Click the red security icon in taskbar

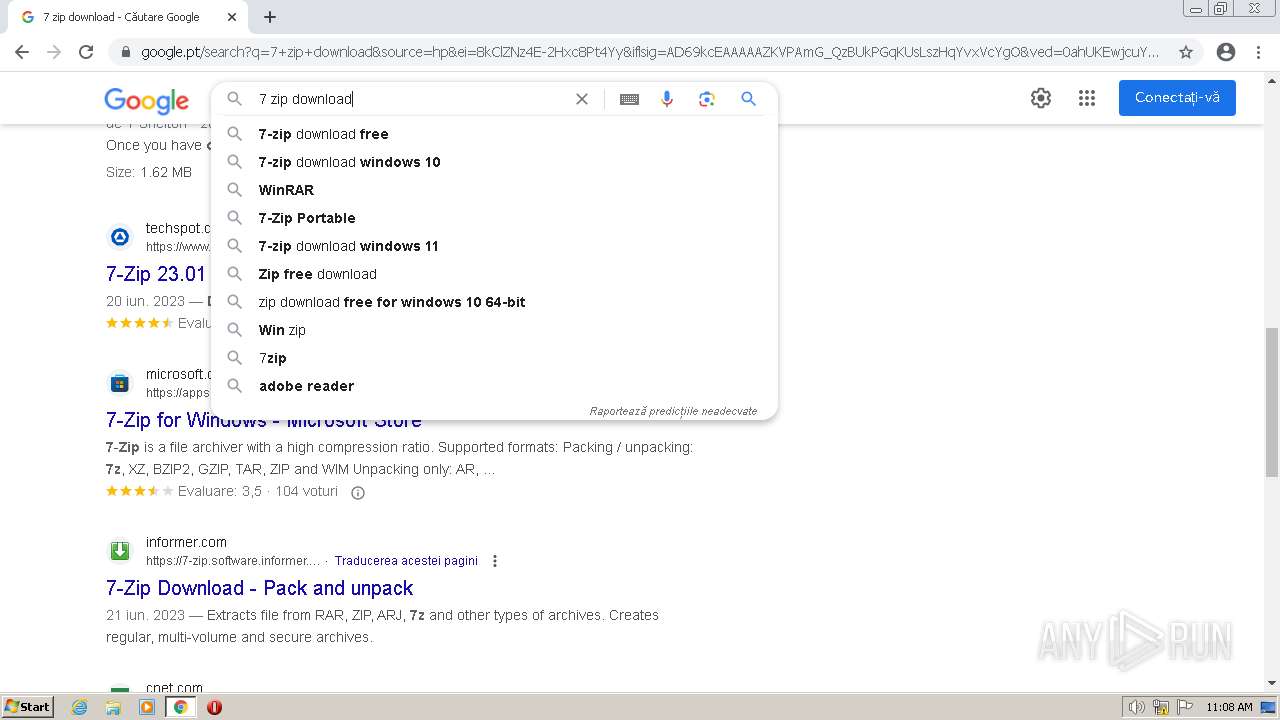214,707
